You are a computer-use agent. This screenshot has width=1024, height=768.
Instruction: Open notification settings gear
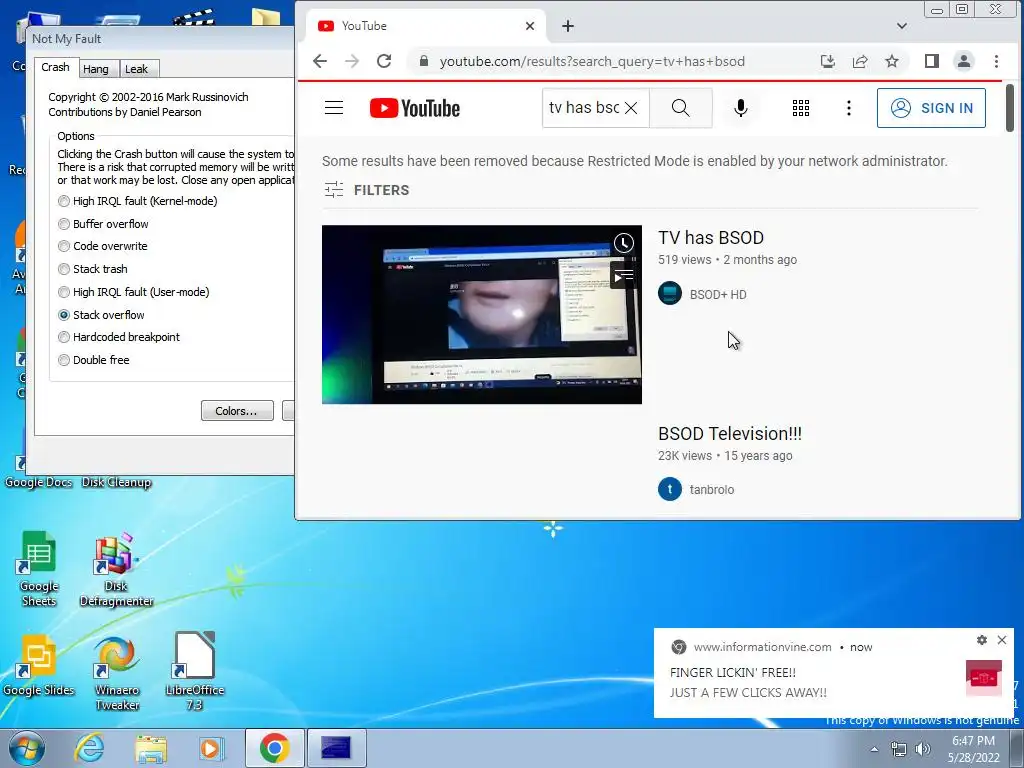coord(982,640)
